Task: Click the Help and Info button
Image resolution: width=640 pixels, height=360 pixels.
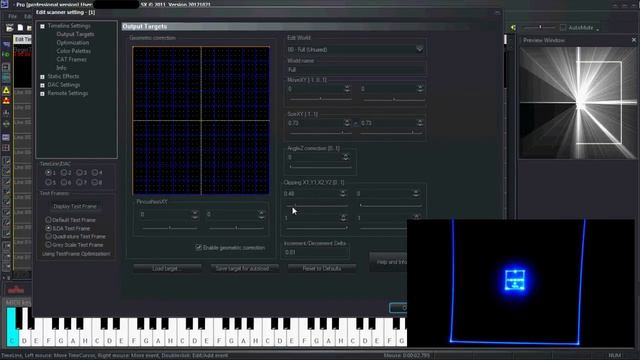Action: click(x=389, y=262)
